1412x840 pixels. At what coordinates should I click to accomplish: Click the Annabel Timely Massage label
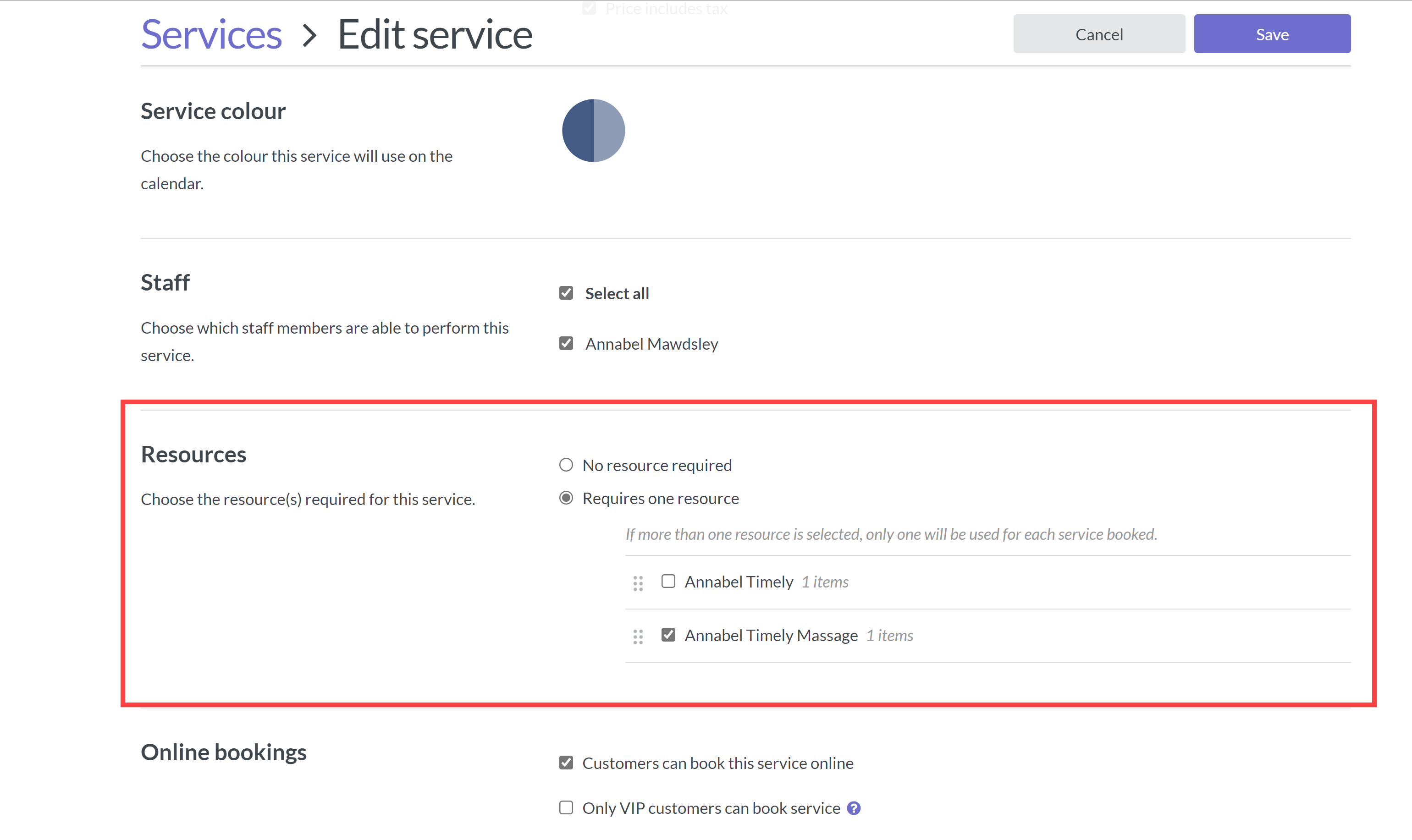[771, 636]
